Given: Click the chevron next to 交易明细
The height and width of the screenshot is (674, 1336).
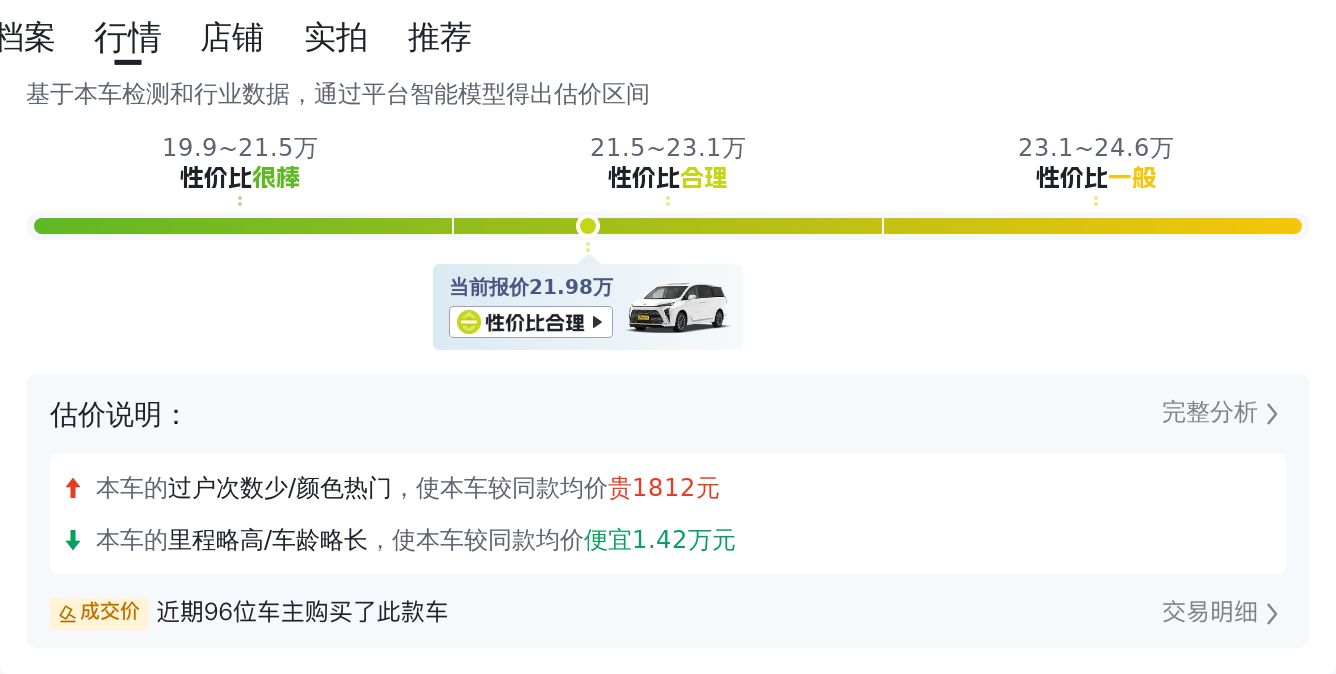Looking at the screenshot, I should 1272,612.
